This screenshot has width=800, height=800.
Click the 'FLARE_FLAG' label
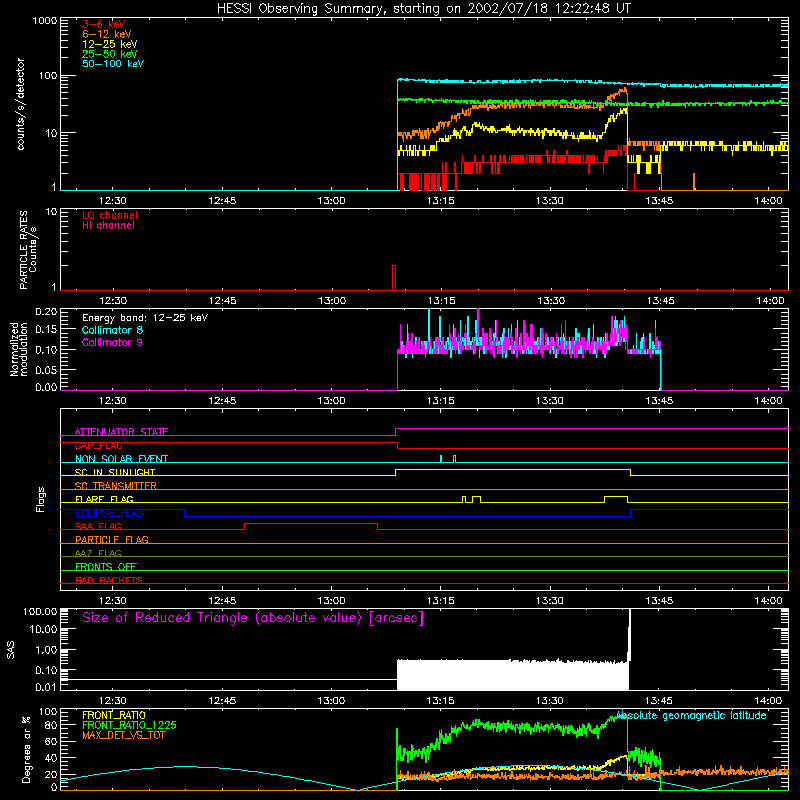[x=104, y=499]
